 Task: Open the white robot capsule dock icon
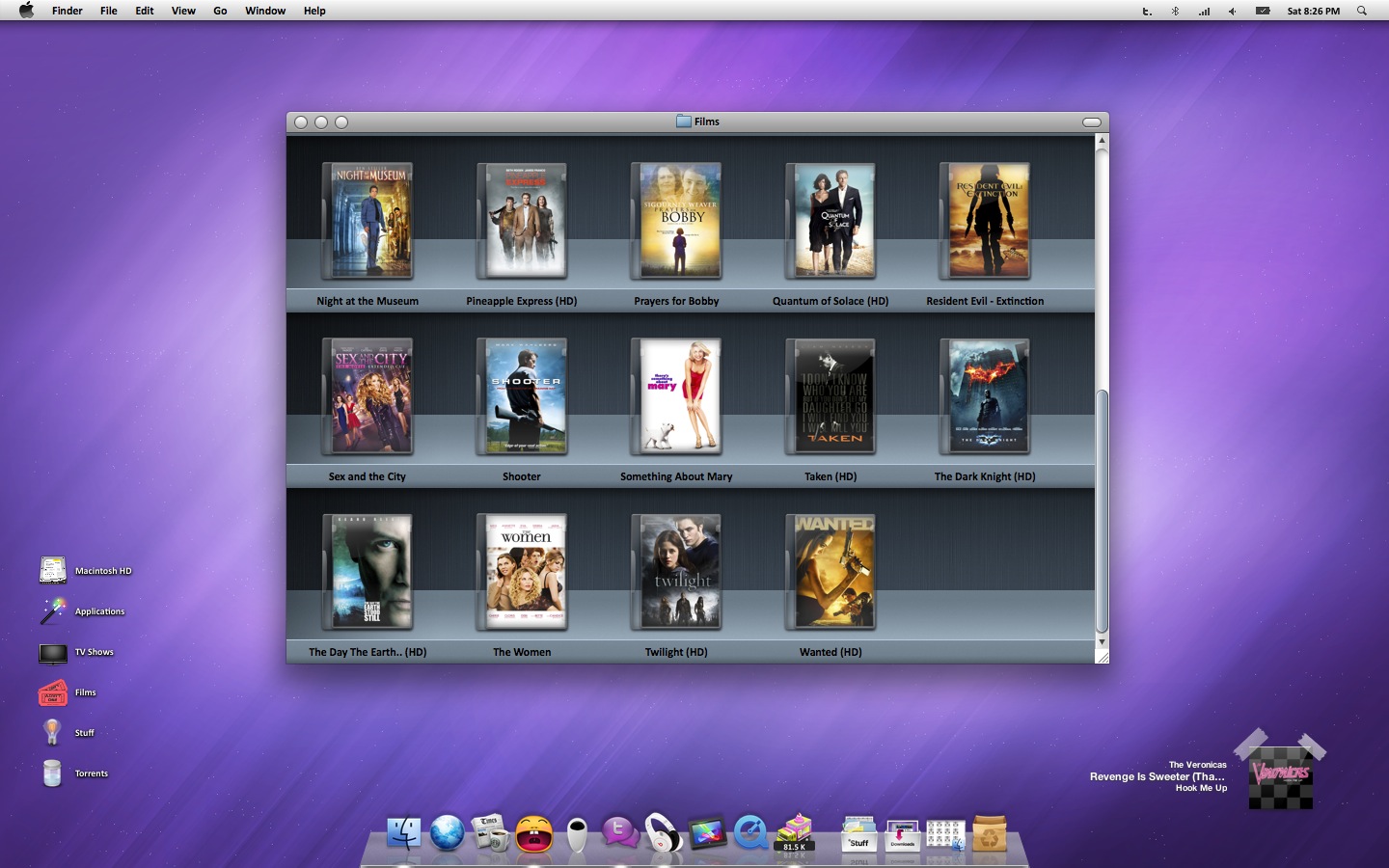click(x=577, y=835)
